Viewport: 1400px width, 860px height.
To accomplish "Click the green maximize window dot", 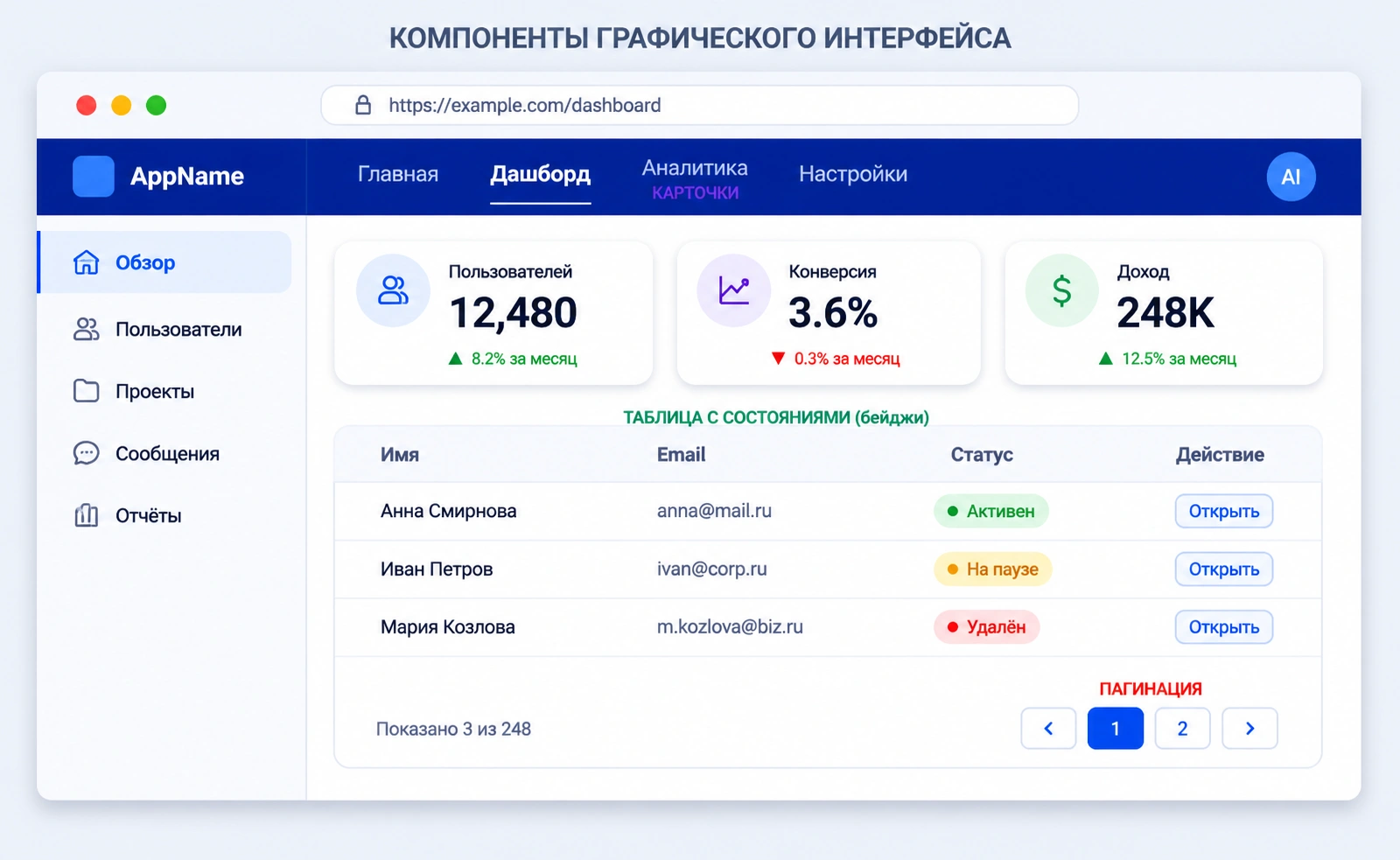I will pos(157,105).
